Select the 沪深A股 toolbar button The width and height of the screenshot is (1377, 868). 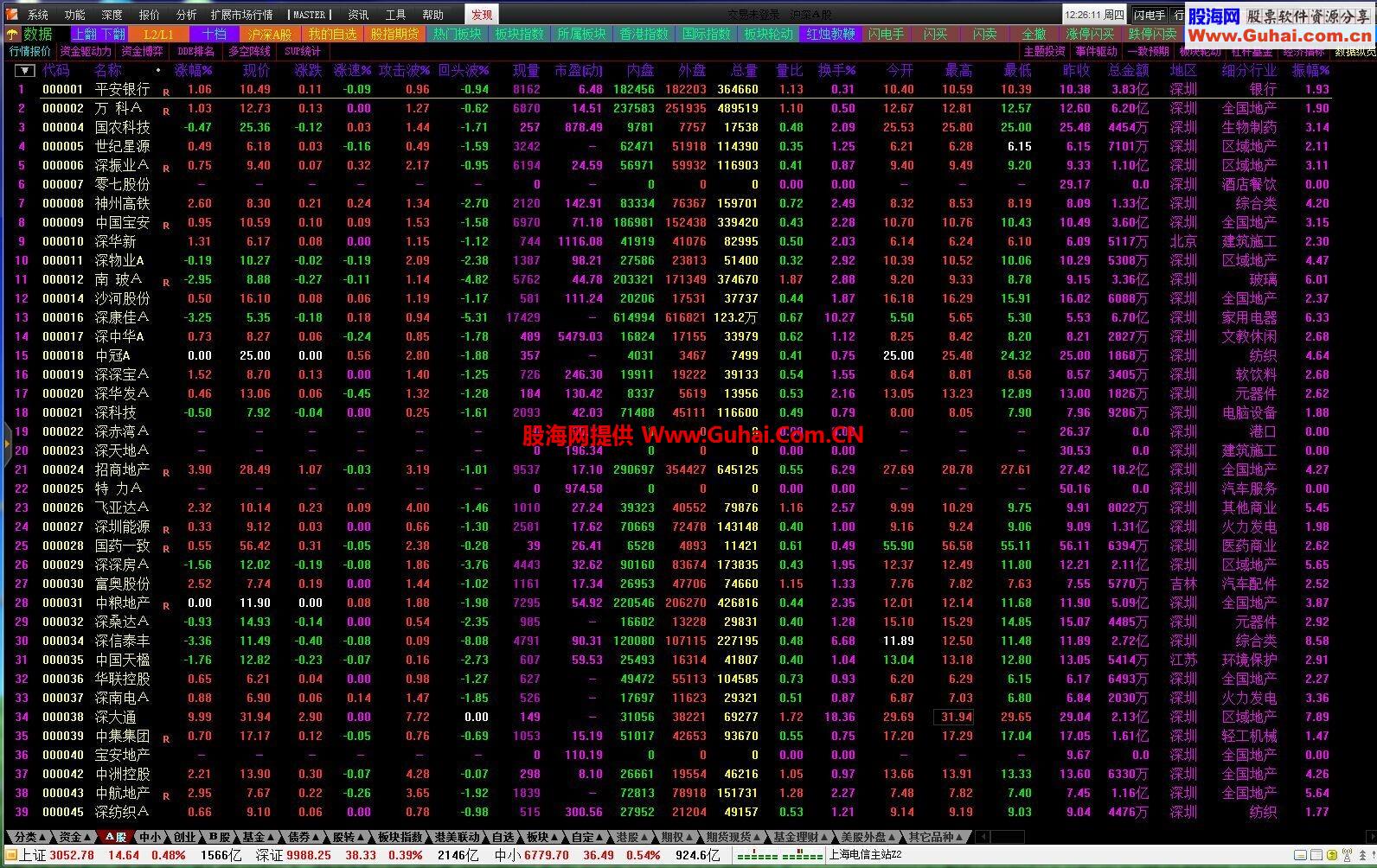coord(270,34)
